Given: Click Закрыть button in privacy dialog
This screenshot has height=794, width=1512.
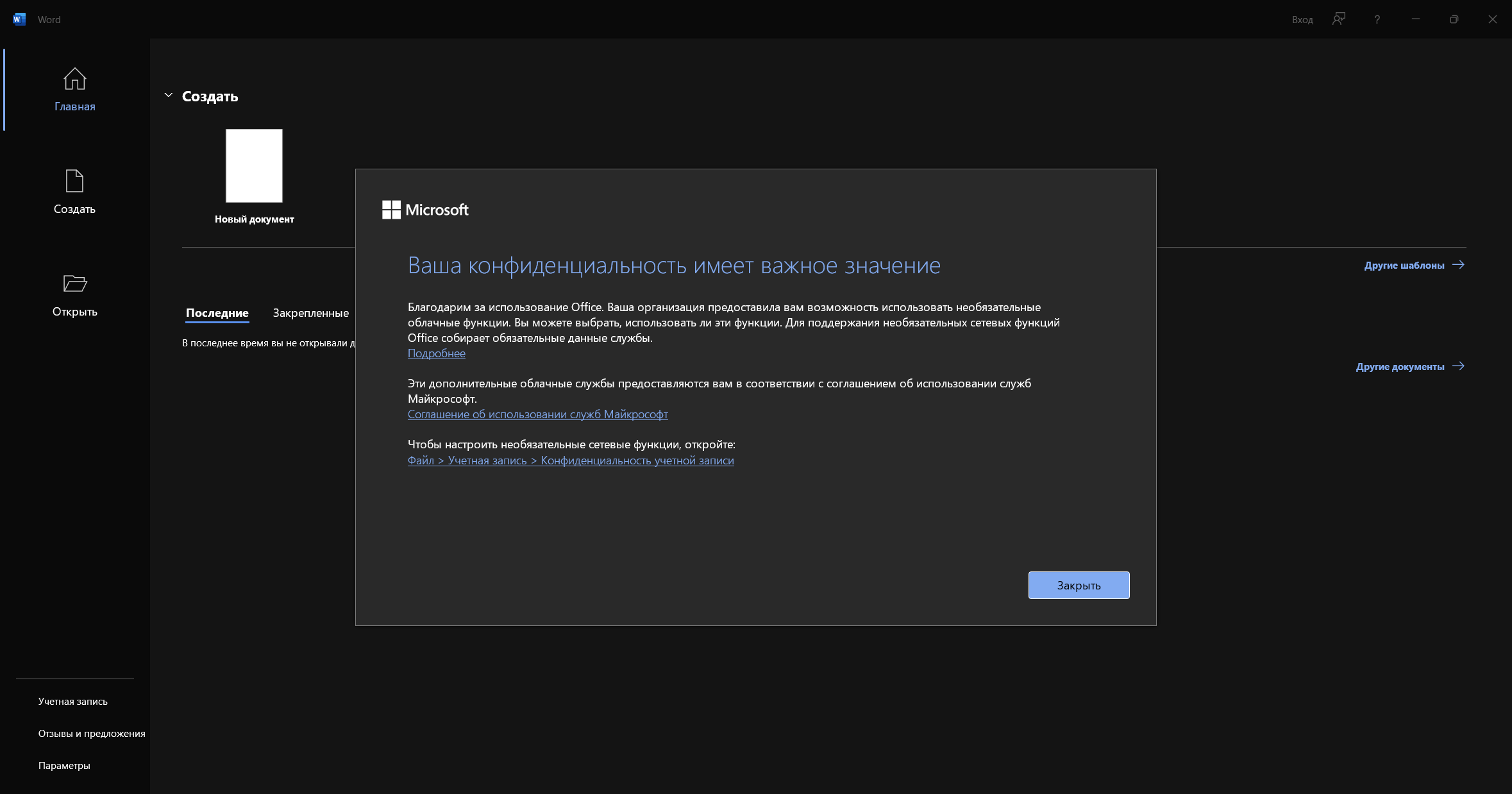Looking at the screenshot, I should 1079,586.
